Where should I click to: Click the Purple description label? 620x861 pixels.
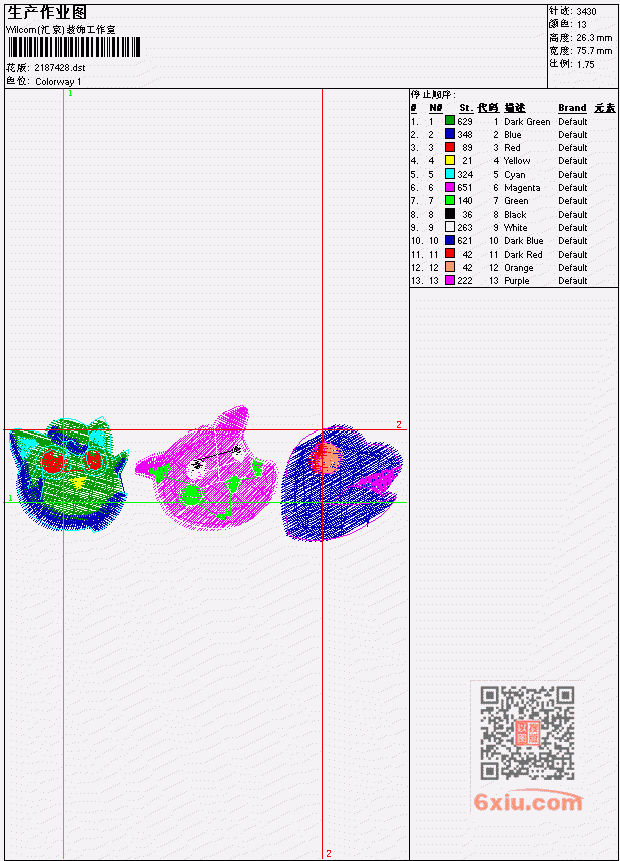[x=517, y=281]
